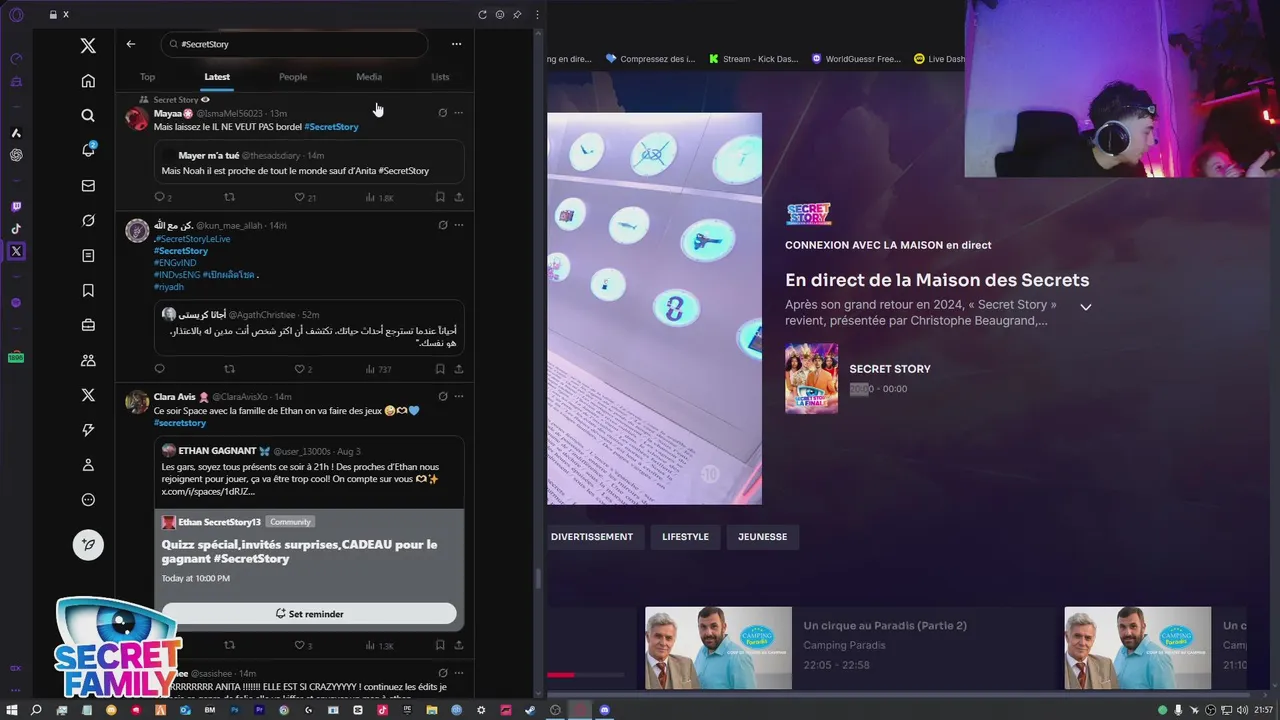Open Discord from the taskbar

pos(604,710)
